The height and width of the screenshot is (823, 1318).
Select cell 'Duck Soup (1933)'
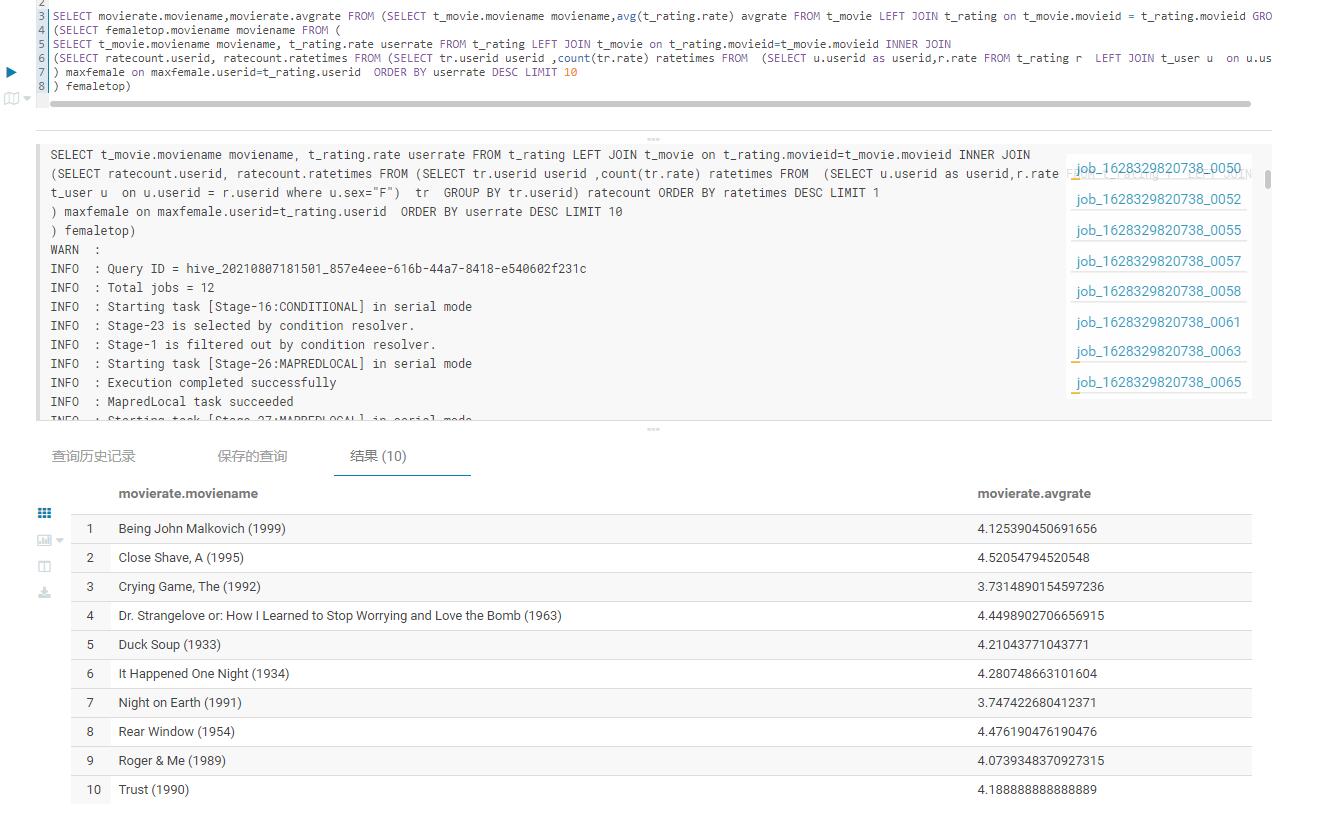point(169,644)
